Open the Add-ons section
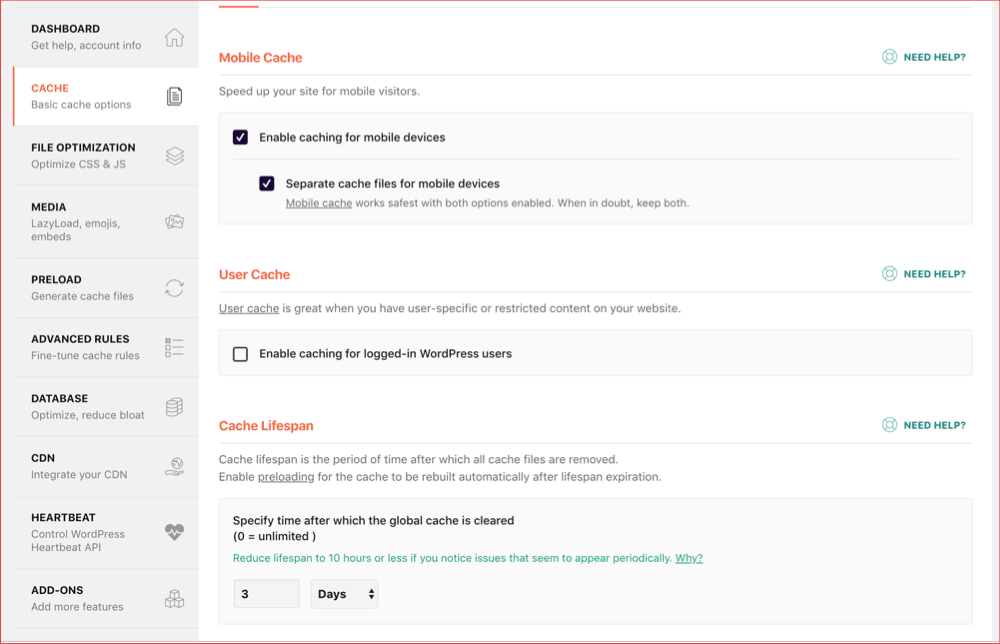 click(x=106, y=598)
